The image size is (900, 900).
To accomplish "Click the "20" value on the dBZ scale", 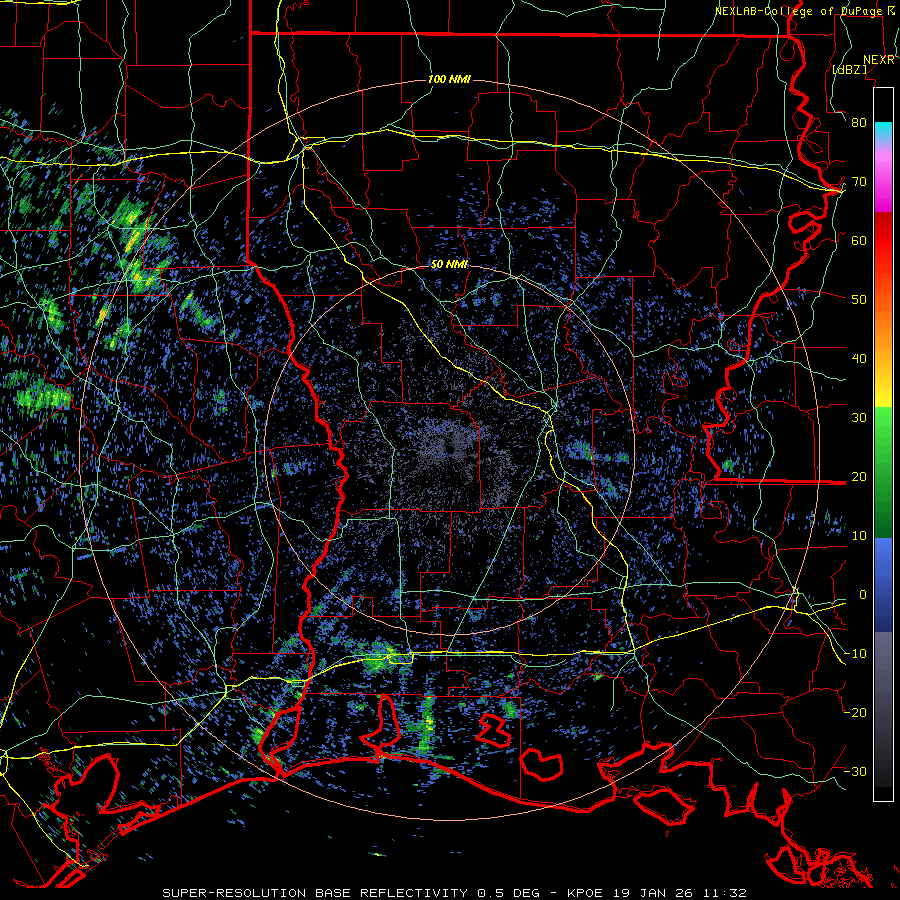I will (x=859, y=477).
